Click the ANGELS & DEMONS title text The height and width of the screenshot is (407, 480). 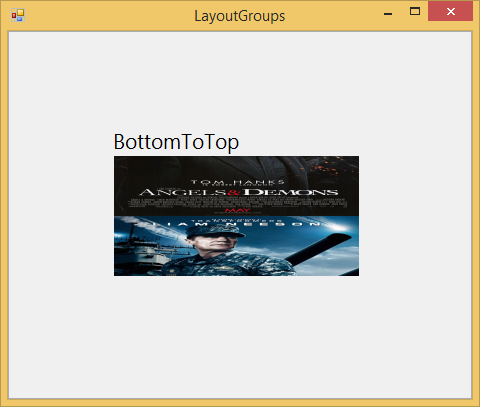pyautogui.click(x=239, y=192)
